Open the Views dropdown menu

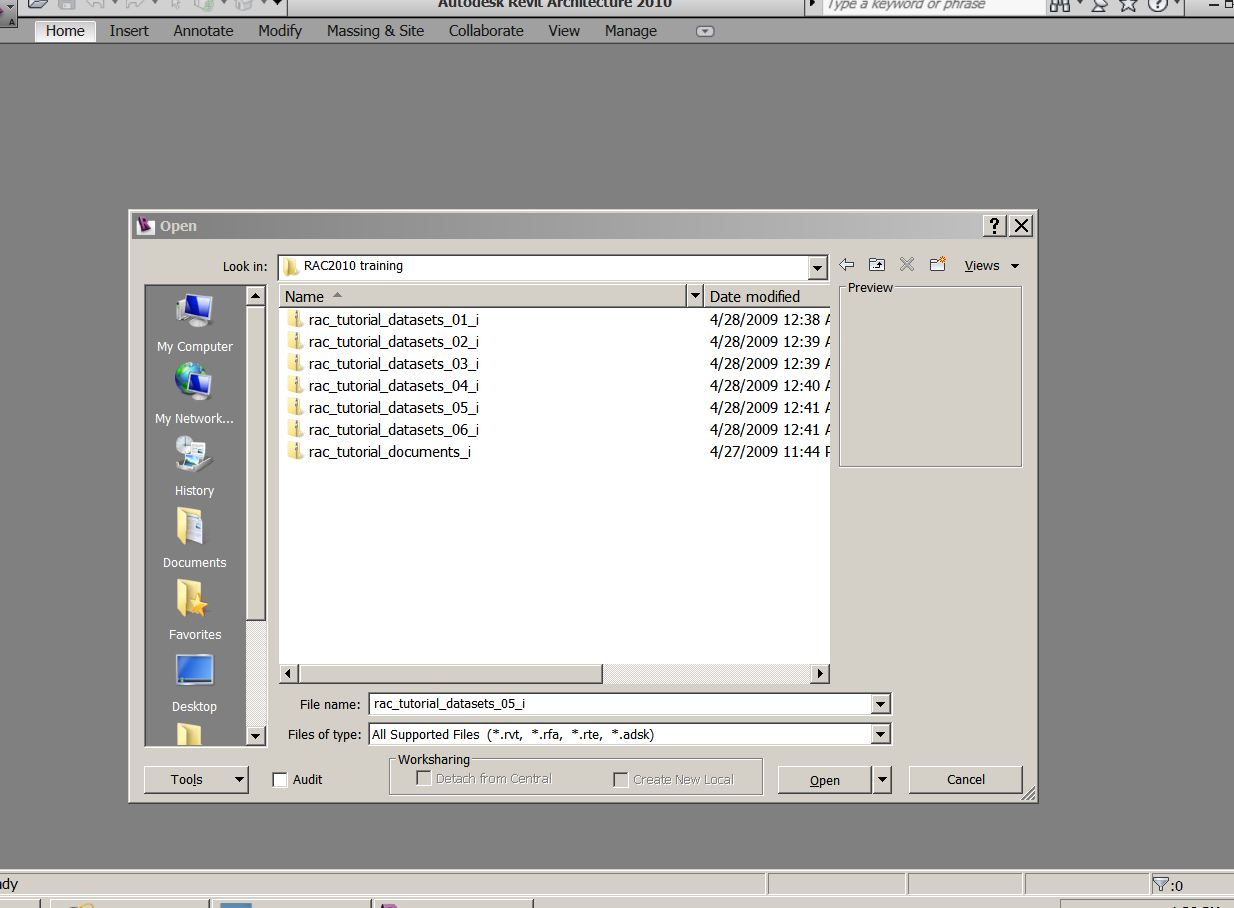992,265
